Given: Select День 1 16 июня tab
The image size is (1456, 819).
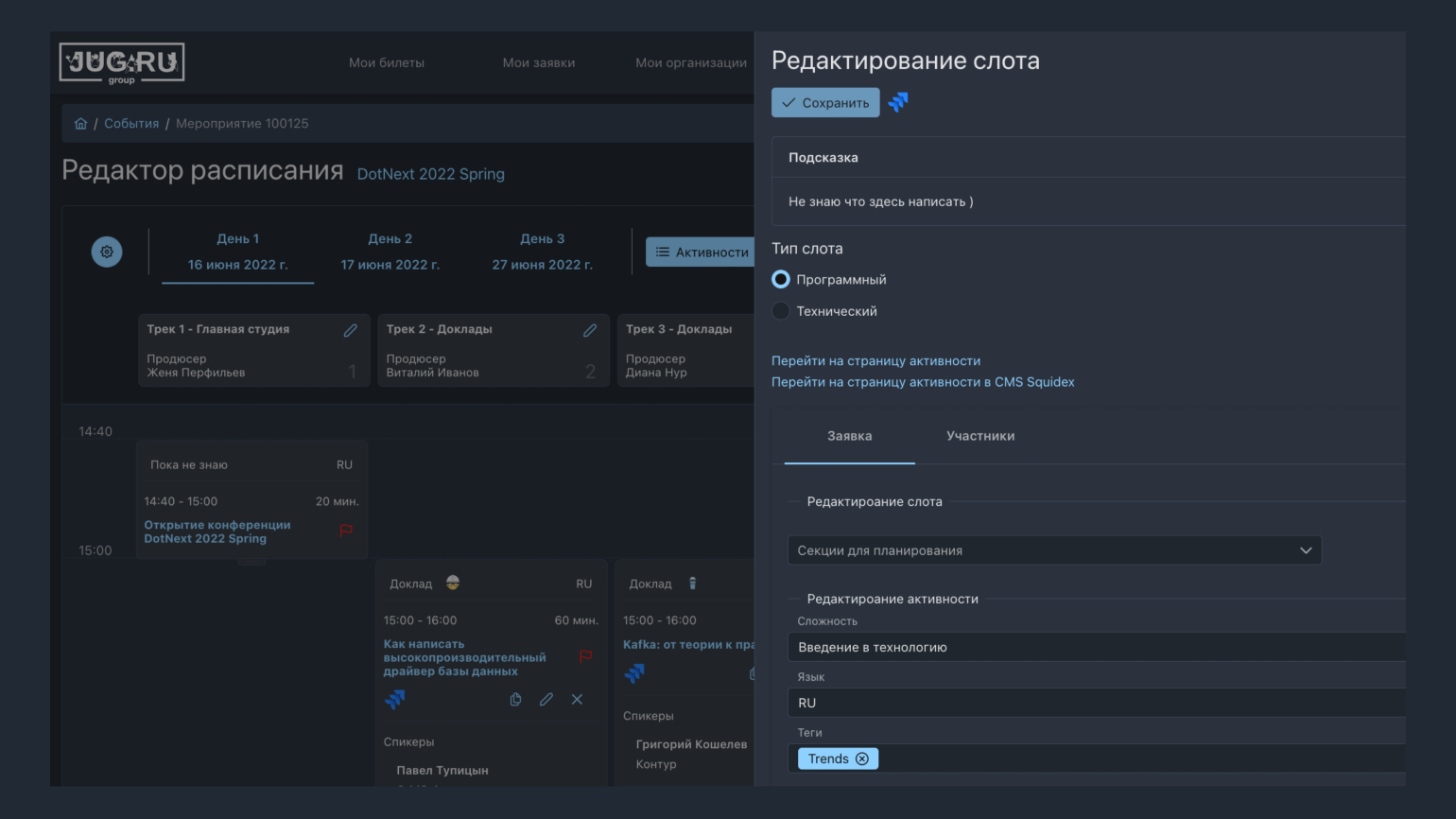Looking at the screenshot, I should pos(237,252).
